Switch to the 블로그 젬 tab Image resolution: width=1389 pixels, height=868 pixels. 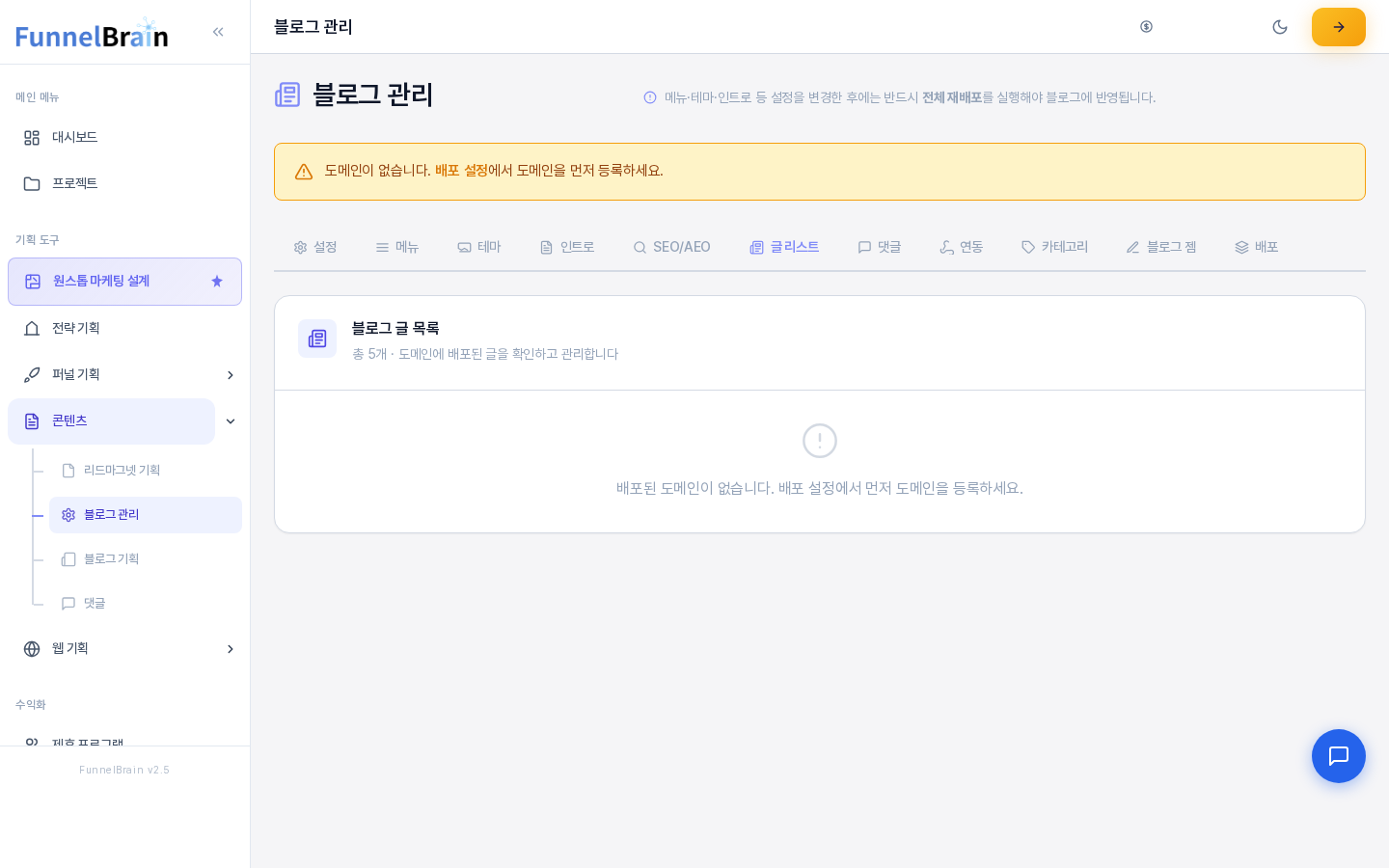tap(1161, 248)
